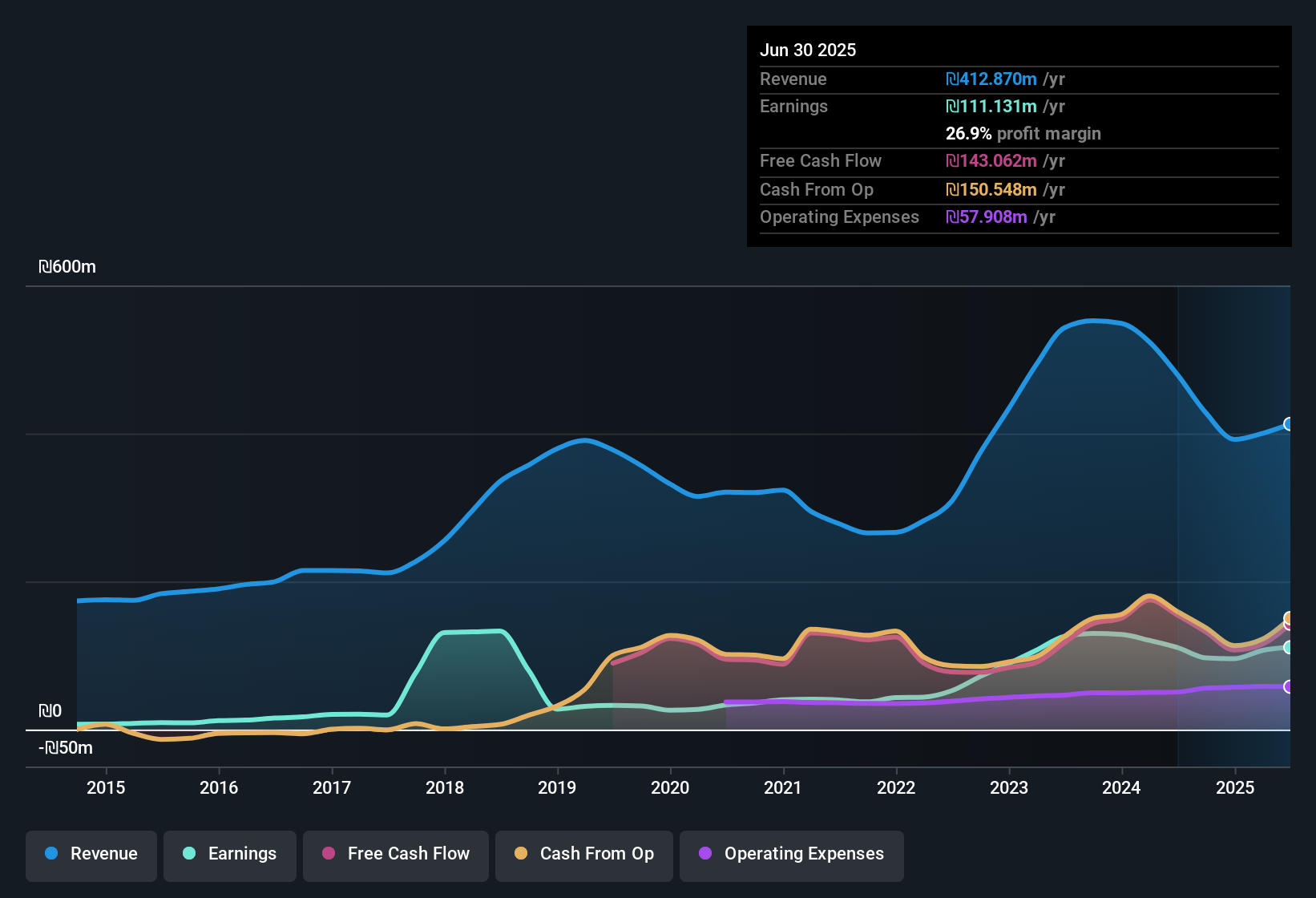The image size is (1316, 898).
Task: Toggle the Operating Expenses legend button
Action: click(792, 856)
